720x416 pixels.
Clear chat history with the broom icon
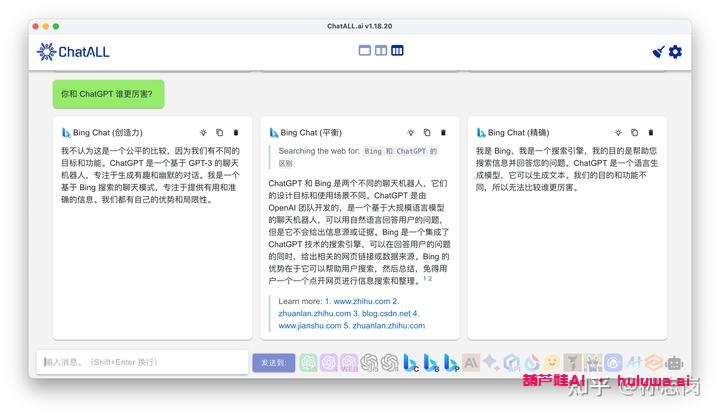(658, 52)
